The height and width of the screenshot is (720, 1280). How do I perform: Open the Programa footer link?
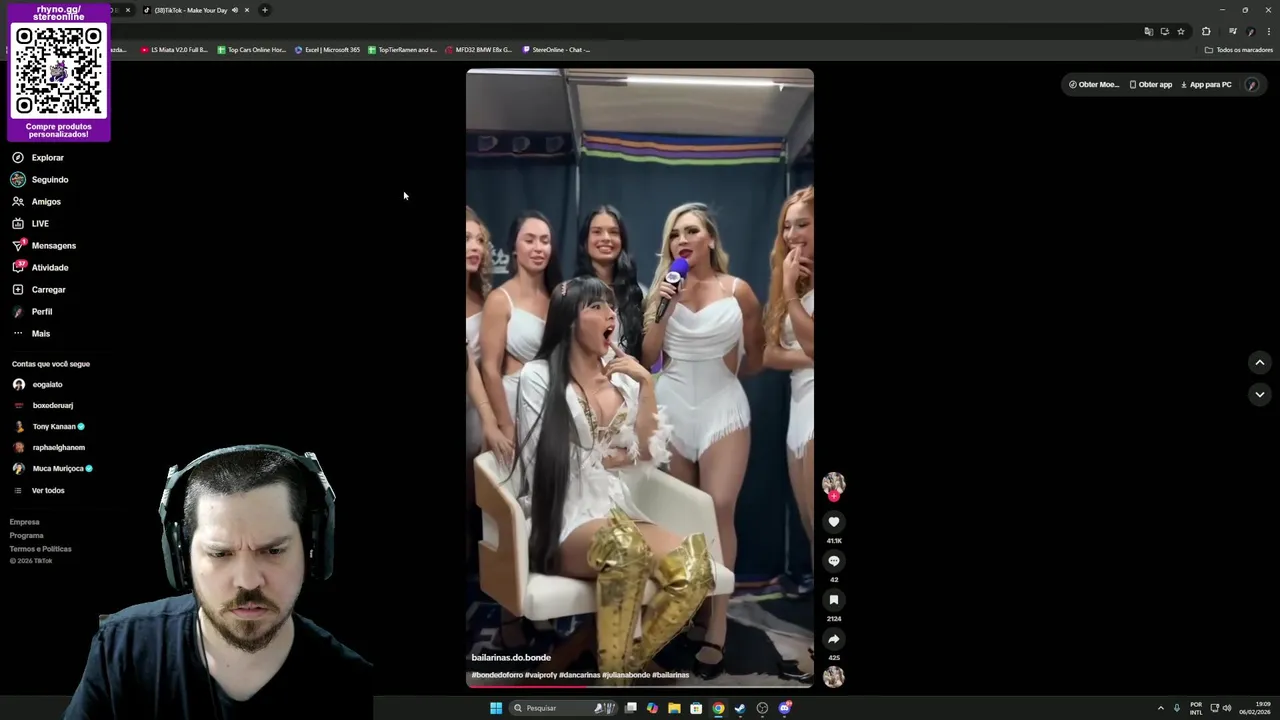pos(27,535)
